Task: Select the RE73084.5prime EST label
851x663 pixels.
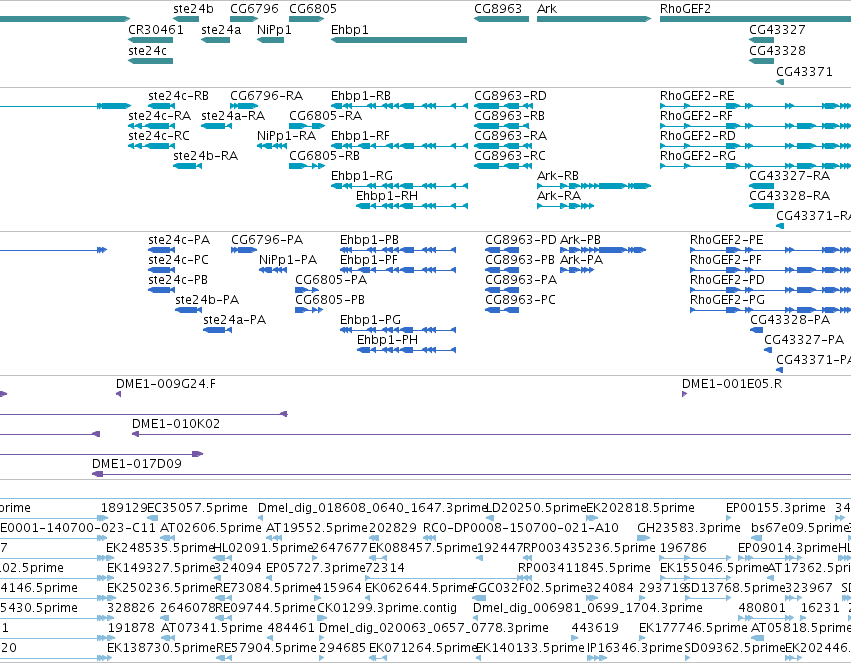Action: click(266, 588)
